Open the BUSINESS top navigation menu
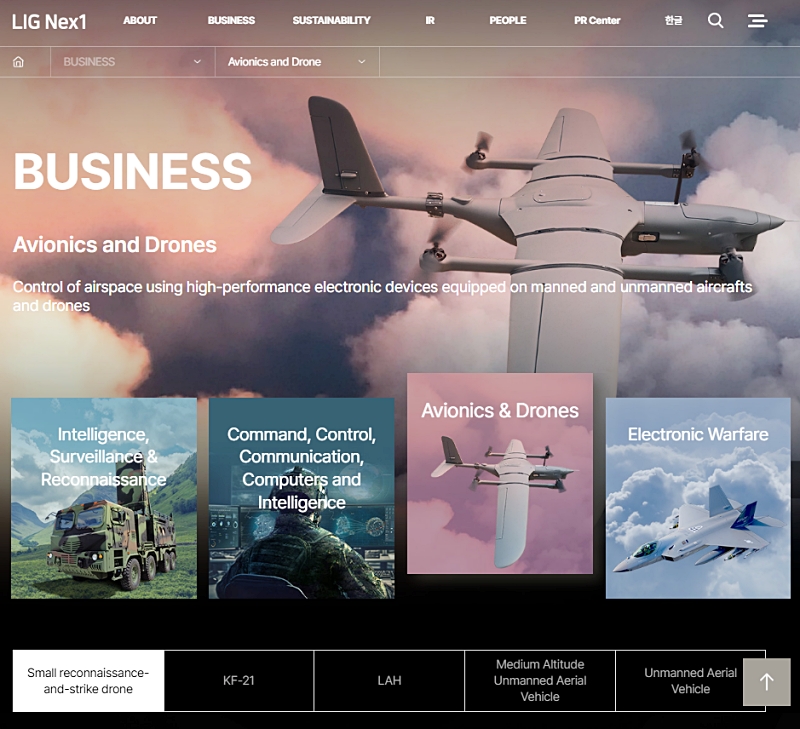Viewport: 800px width, 729px height. point(231,20)
